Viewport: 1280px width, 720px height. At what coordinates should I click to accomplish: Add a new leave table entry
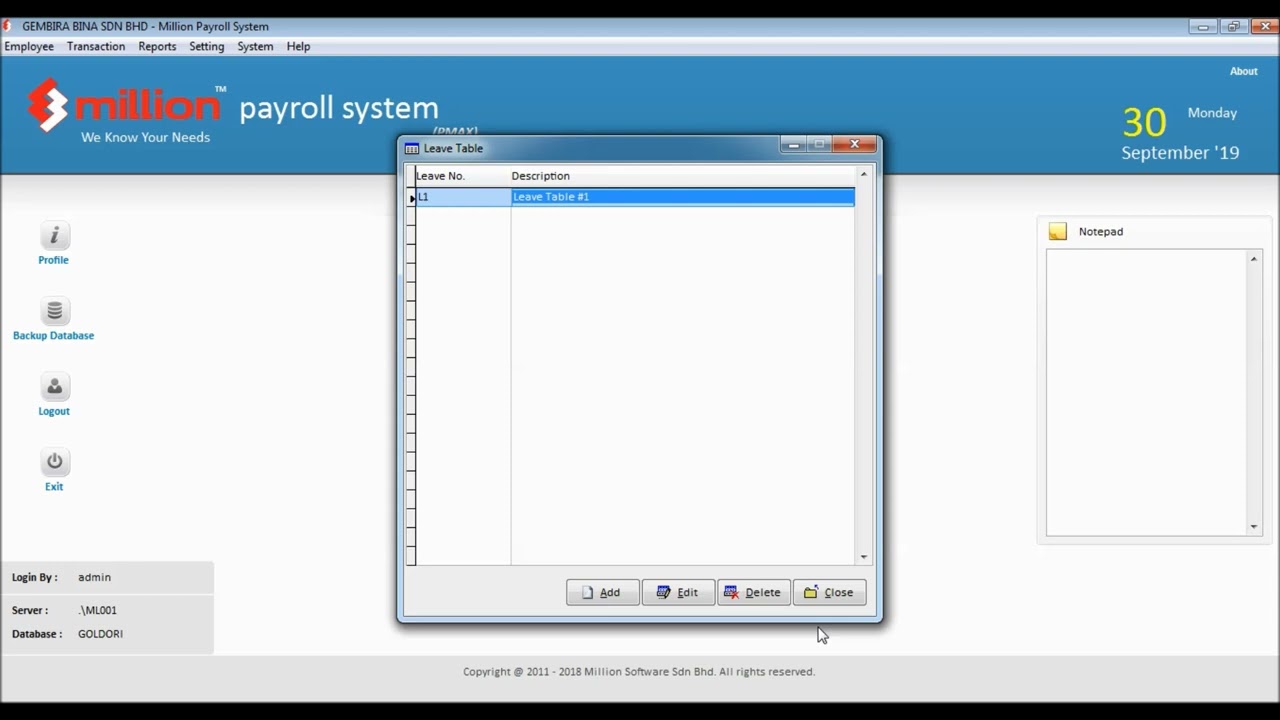pyautogui.click(x=602, y=592)
